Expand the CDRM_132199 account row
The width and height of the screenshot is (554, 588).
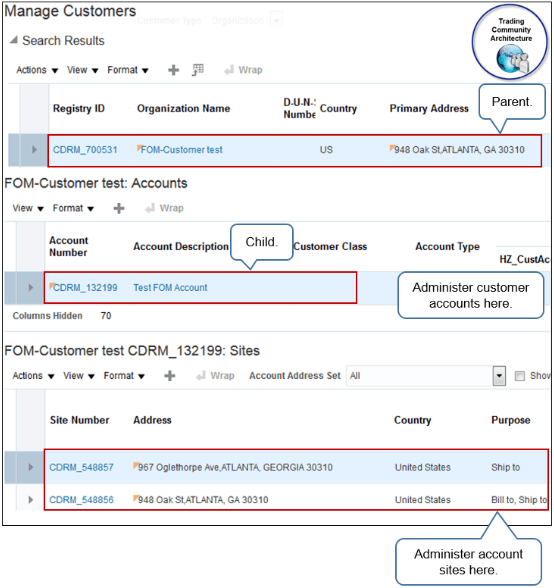coord(31,288)
